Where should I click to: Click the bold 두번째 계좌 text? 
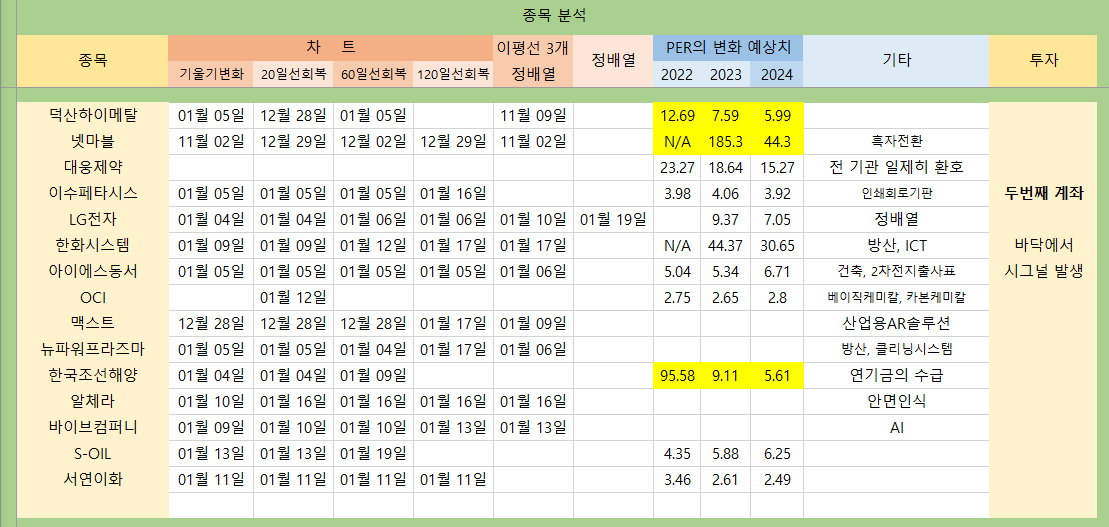1044,194
